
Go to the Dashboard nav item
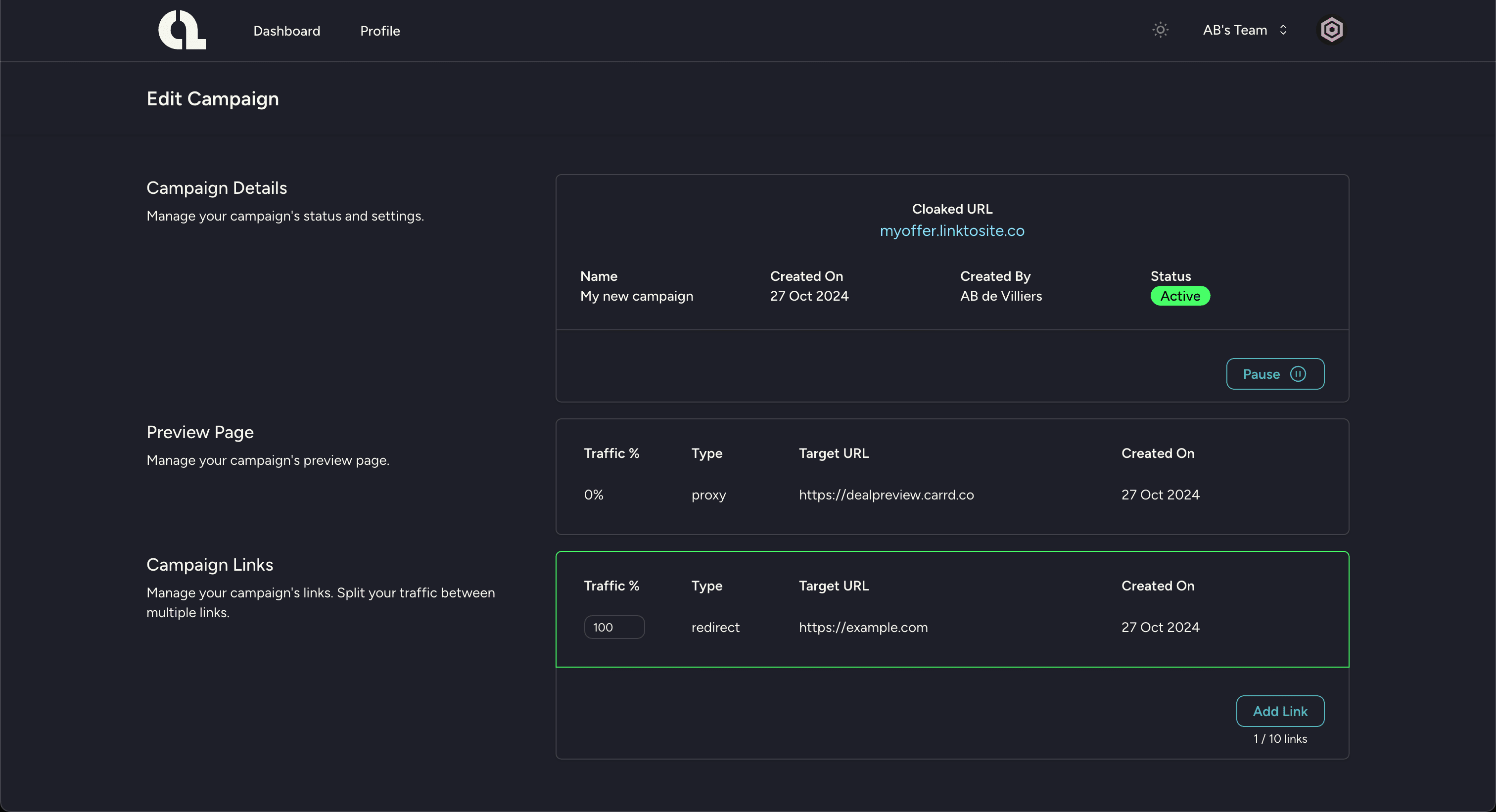point(286,31)
